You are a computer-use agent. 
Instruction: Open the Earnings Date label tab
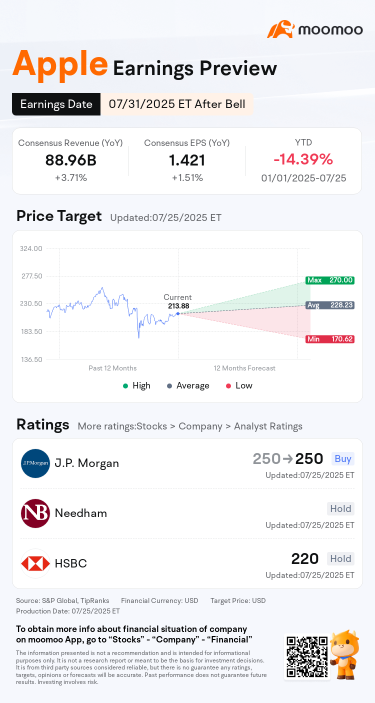click(x=56, y=104)
